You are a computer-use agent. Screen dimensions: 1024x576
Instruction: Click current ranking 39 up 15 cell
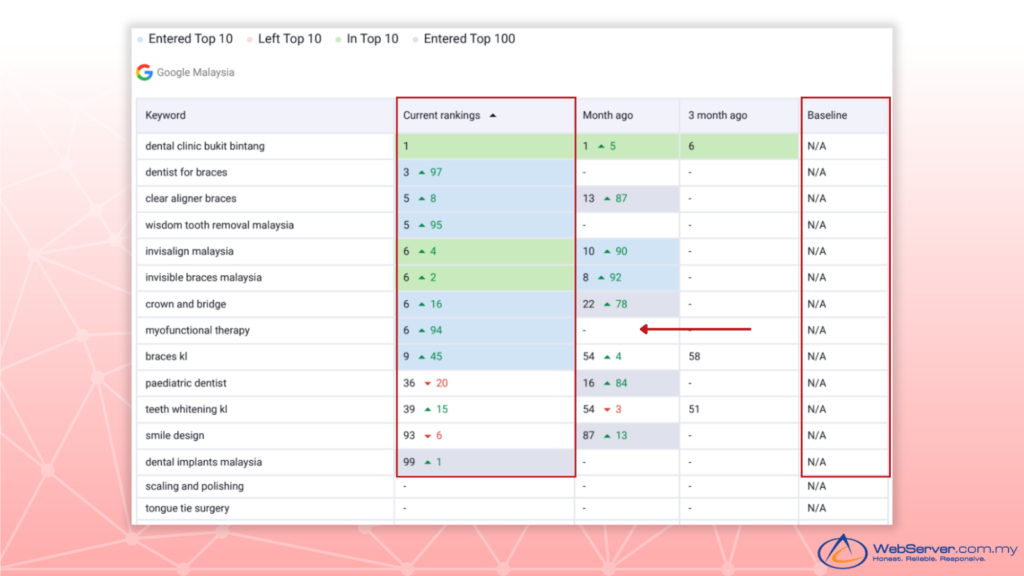coord(485,409)
